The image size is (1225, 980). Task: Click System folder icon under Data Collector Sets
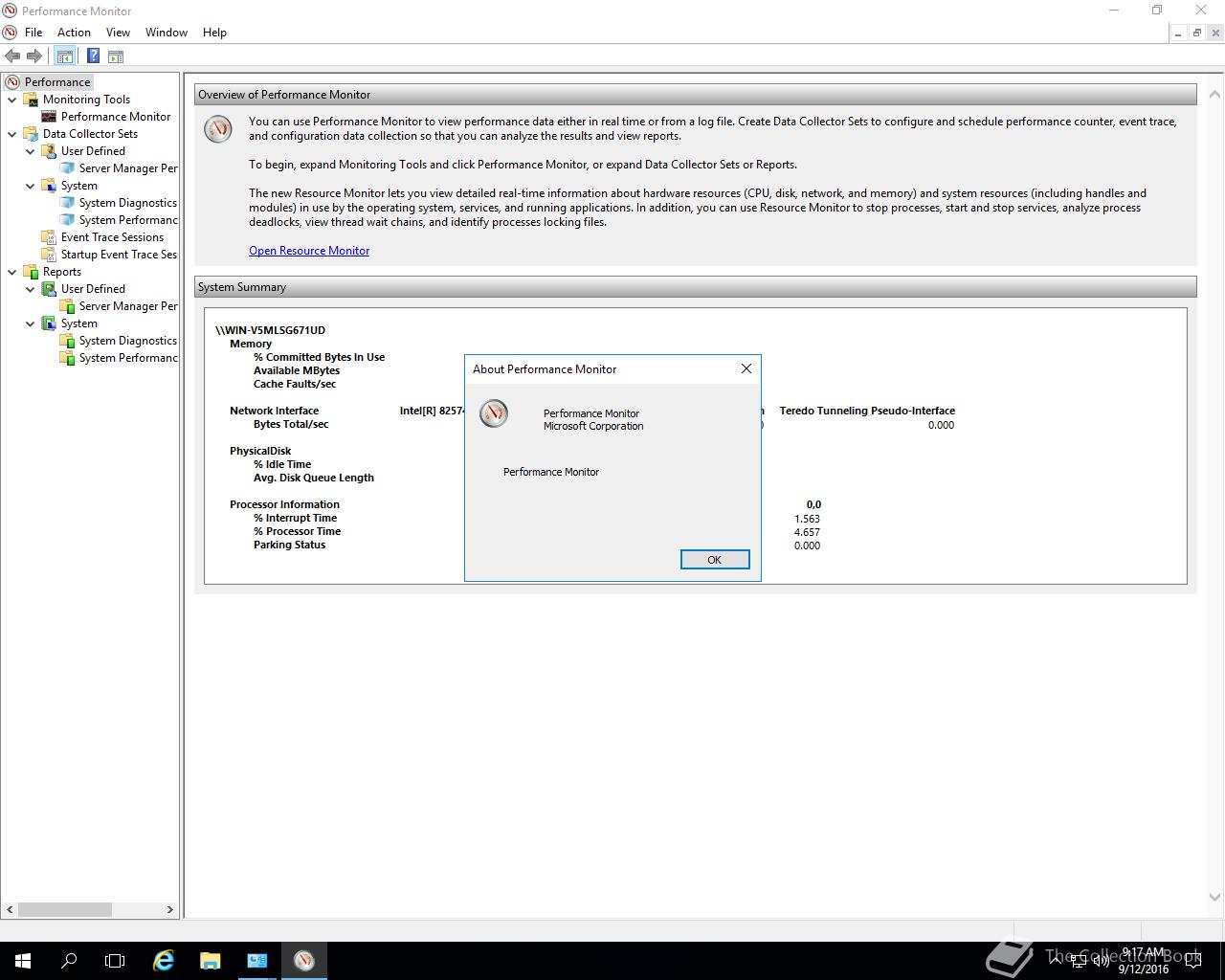[49, 186]
